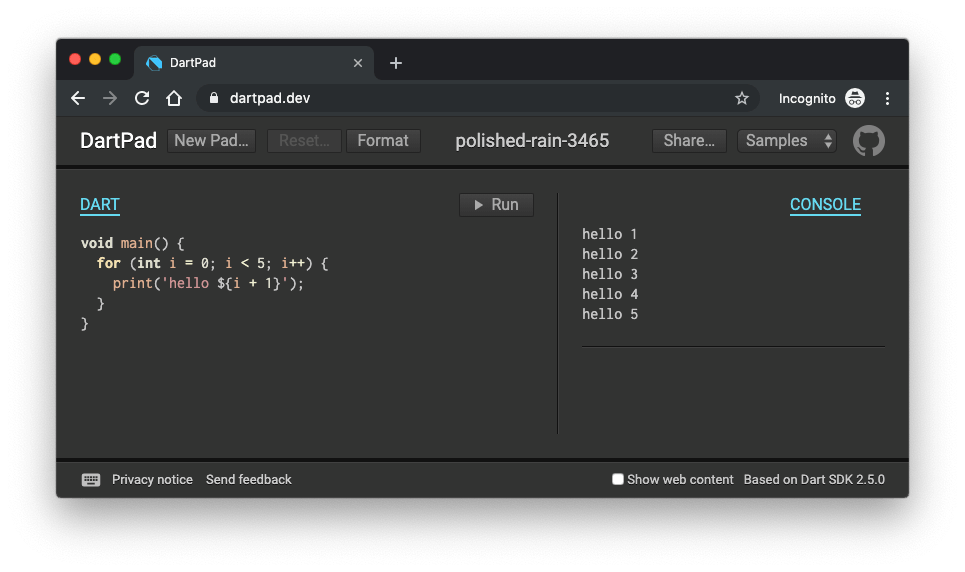
Task: Enable Show web content checkbox
Action: pos(618,480)
